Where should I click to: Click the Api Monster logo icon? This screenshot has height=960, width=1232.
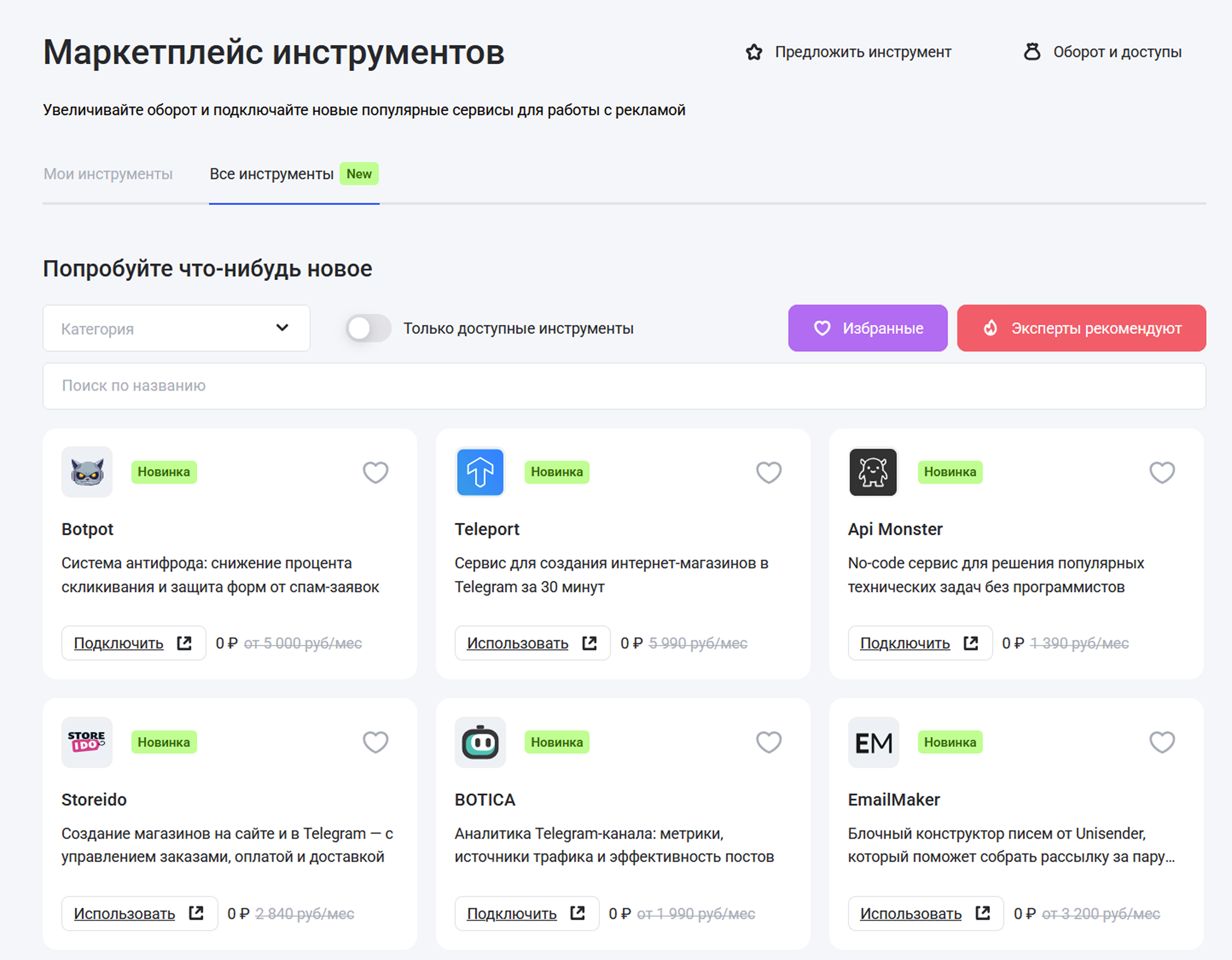(873, 472)
